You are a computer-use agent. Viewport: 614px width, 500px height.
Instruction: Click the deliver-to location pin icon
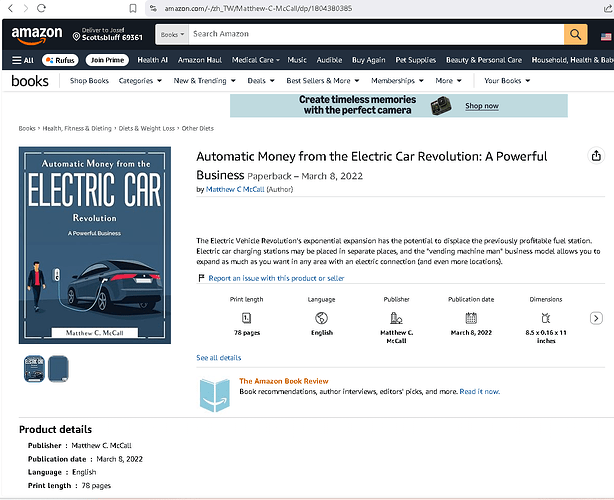point(76,37)
